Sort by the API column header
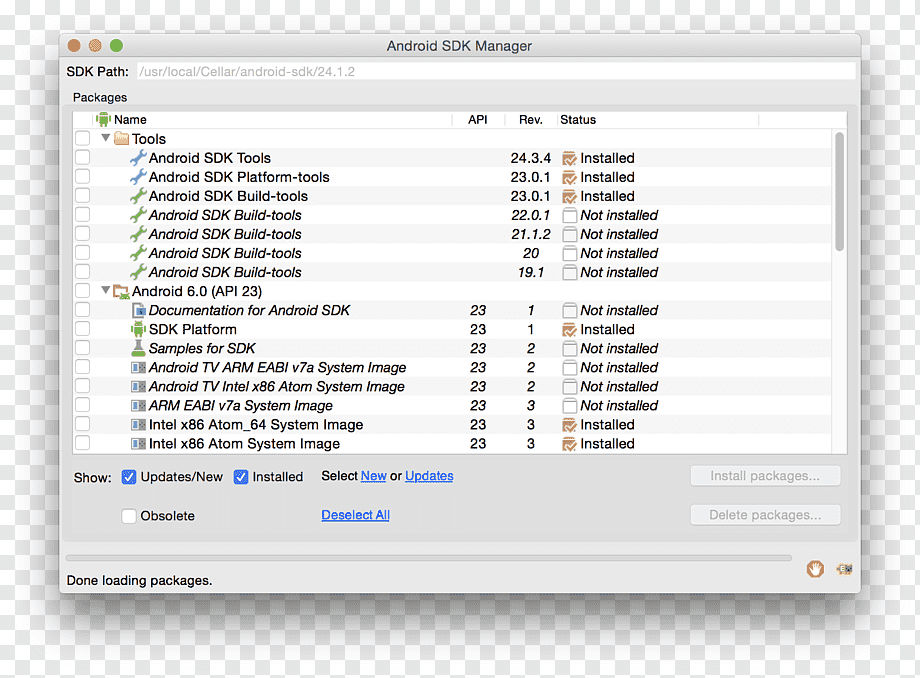Screen dimensions: 920x678 click(x=478, y=120)
